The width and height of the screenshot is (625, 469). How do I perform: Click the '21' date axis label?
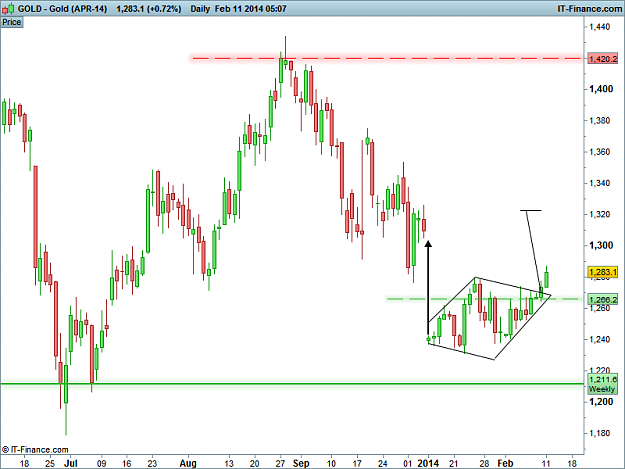click(x=454, y=463)
